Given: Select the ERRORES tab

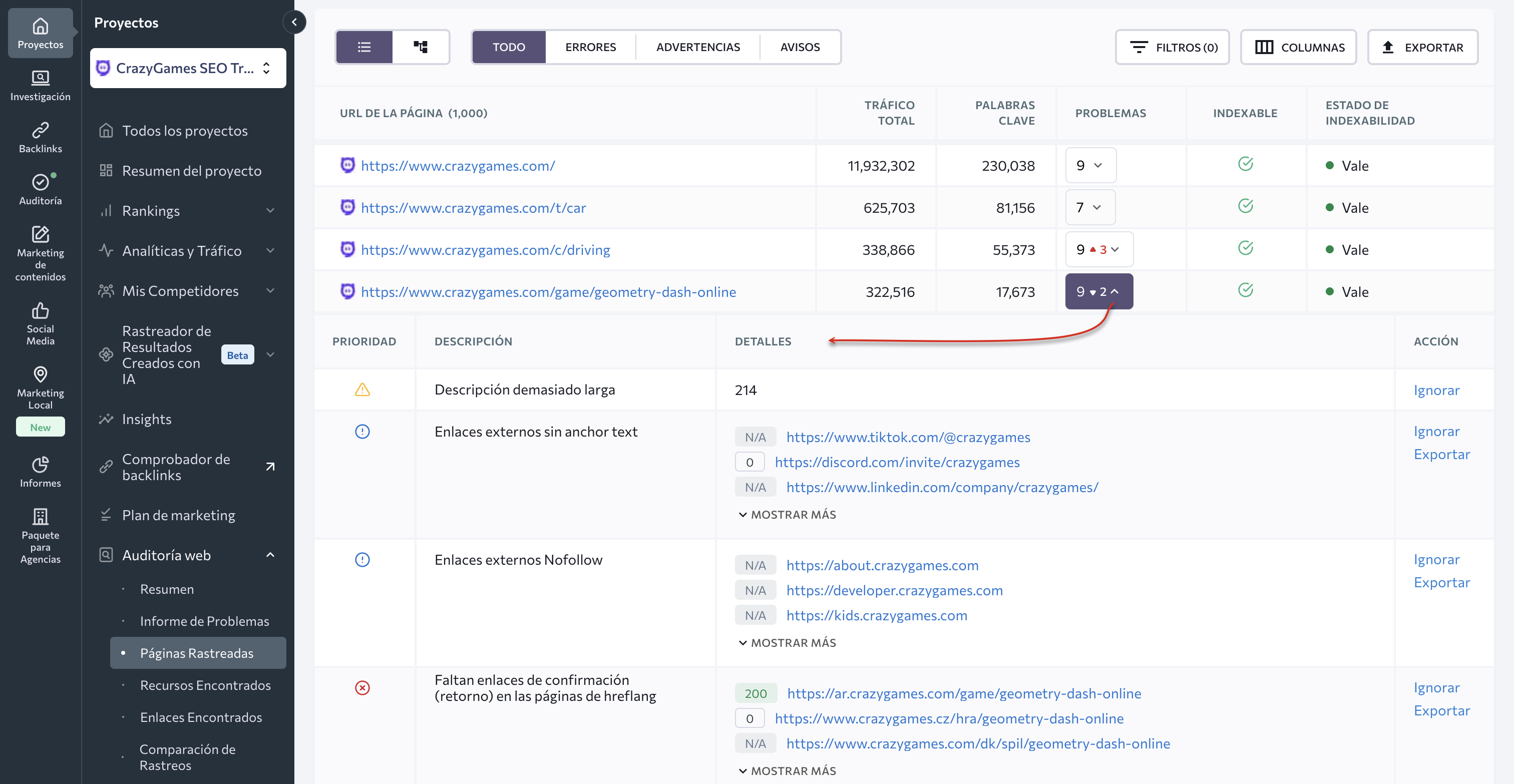Looking at the screenshot, I should [591, 47].
